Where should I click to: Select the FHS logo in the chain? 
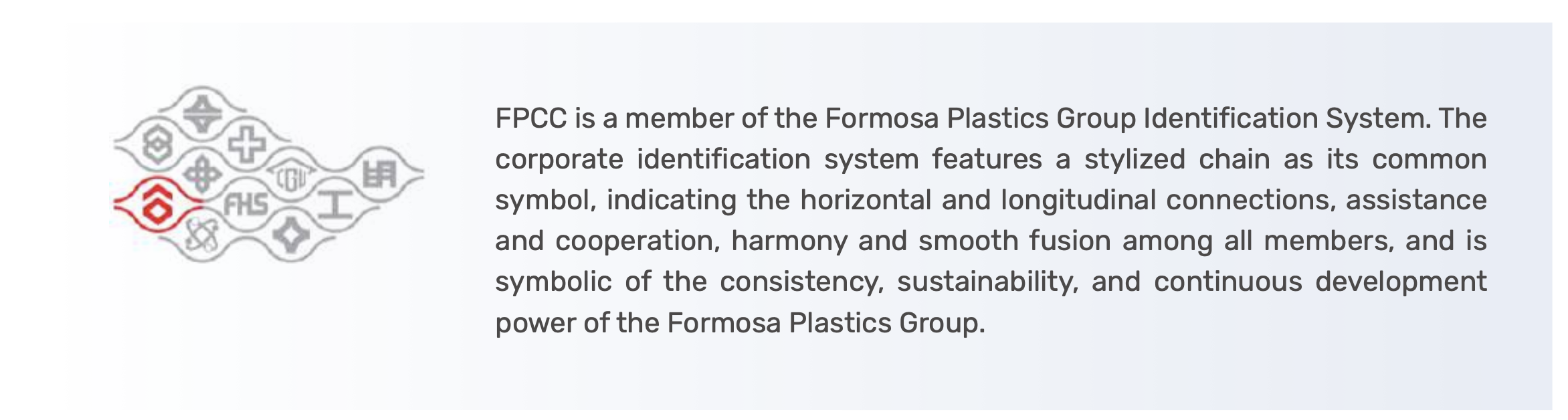coord(246,205)
